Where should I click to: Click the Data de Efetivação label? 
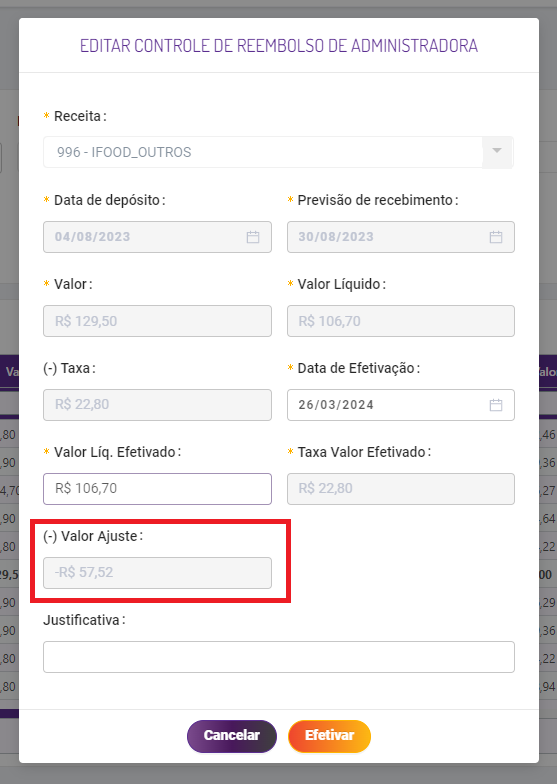click(x=358, y=368)
